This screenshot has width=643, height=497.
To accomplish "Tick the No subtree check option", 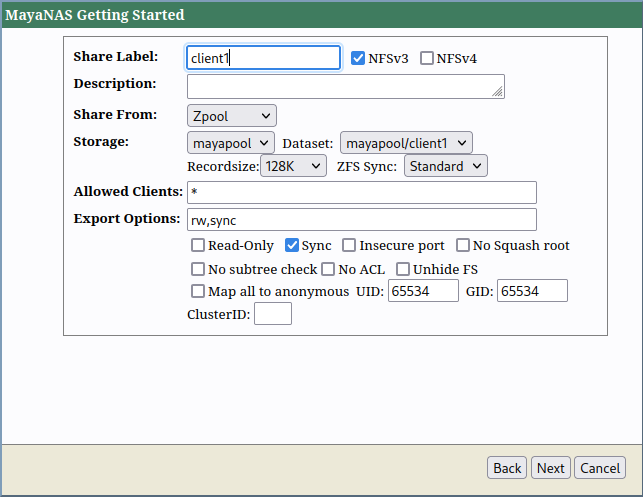I will [198, 269].
